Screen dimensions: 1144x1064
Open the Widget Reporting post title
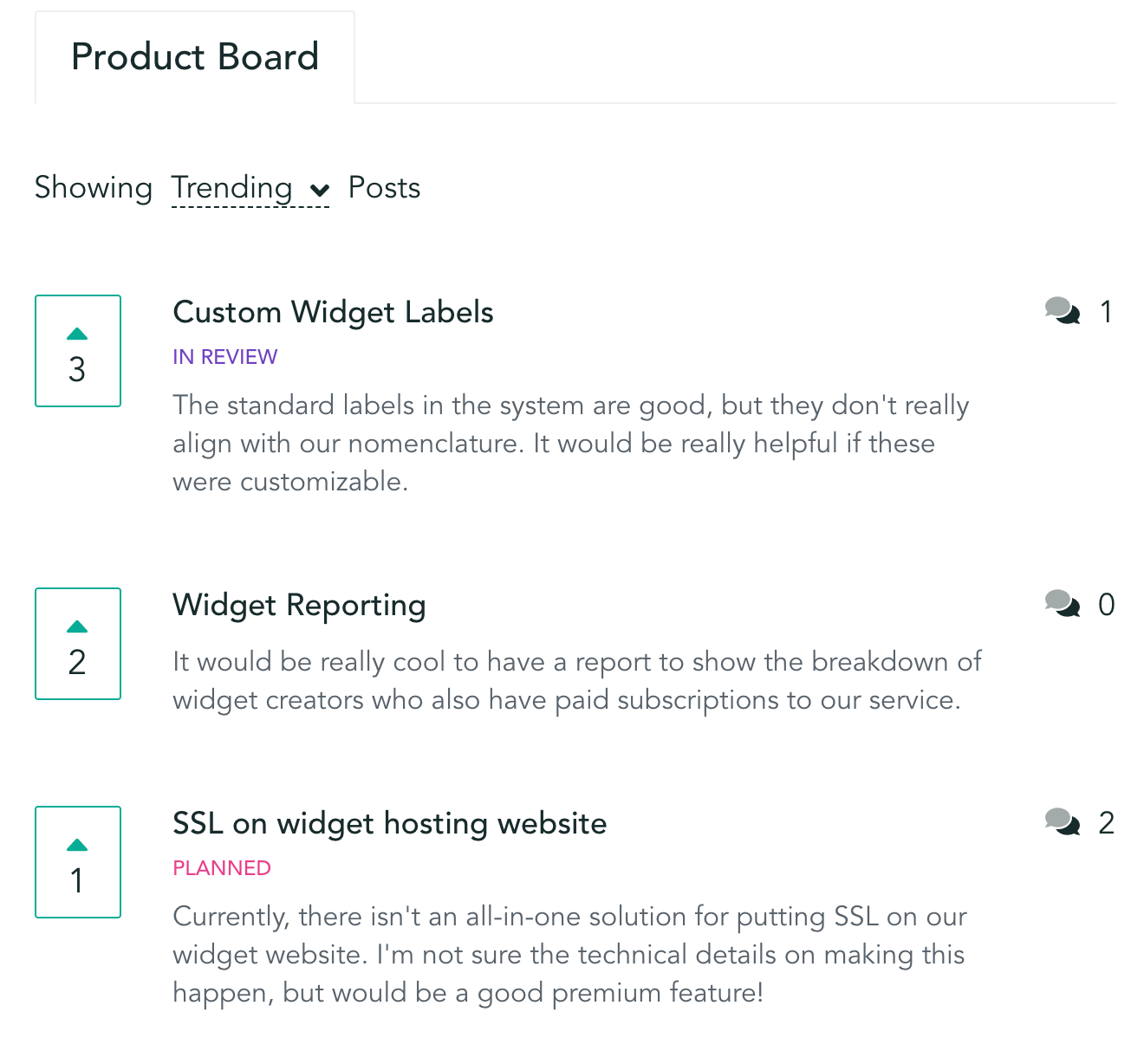click(299, 605)
